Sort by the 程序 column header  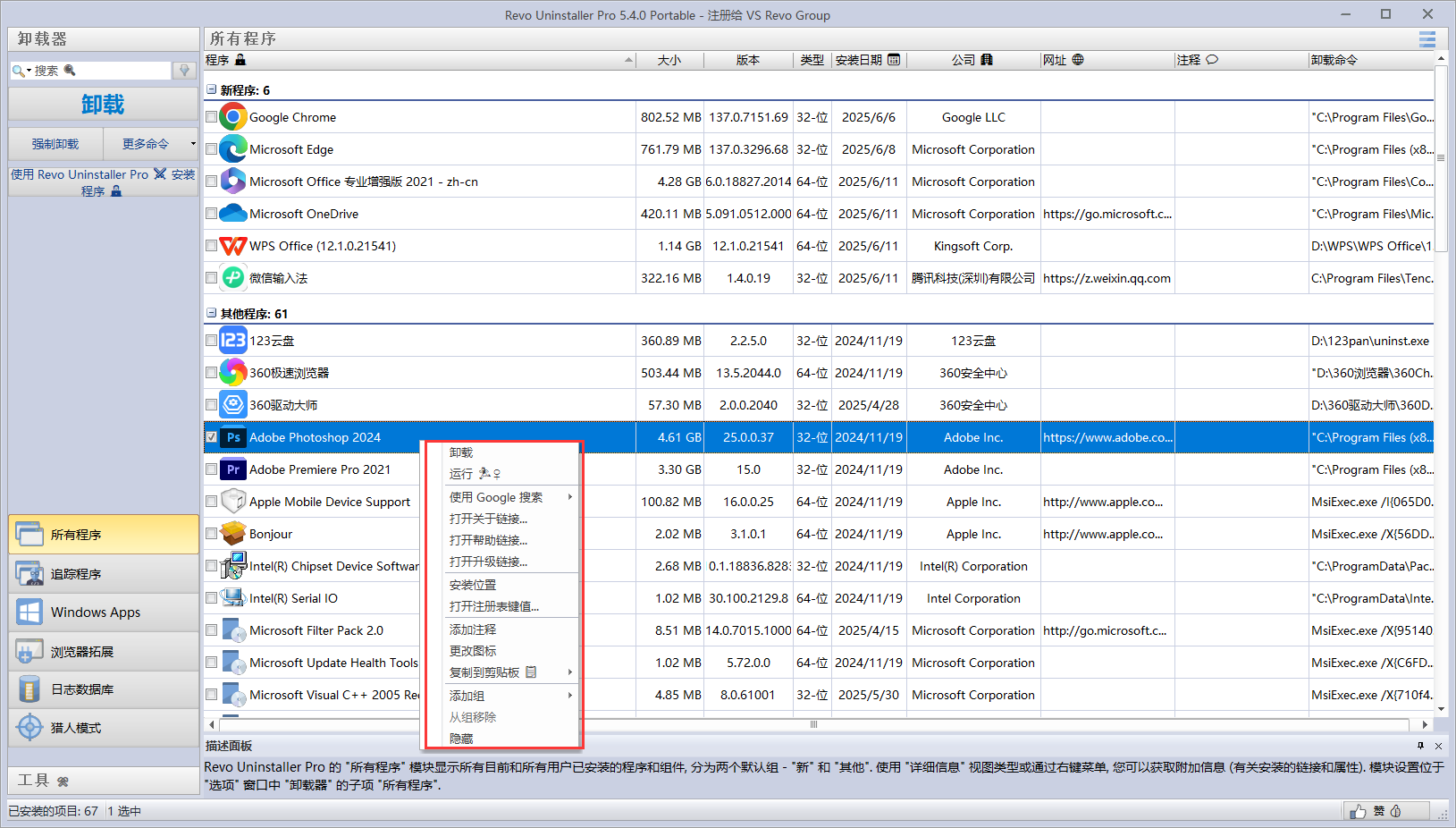tap(419, 60)
